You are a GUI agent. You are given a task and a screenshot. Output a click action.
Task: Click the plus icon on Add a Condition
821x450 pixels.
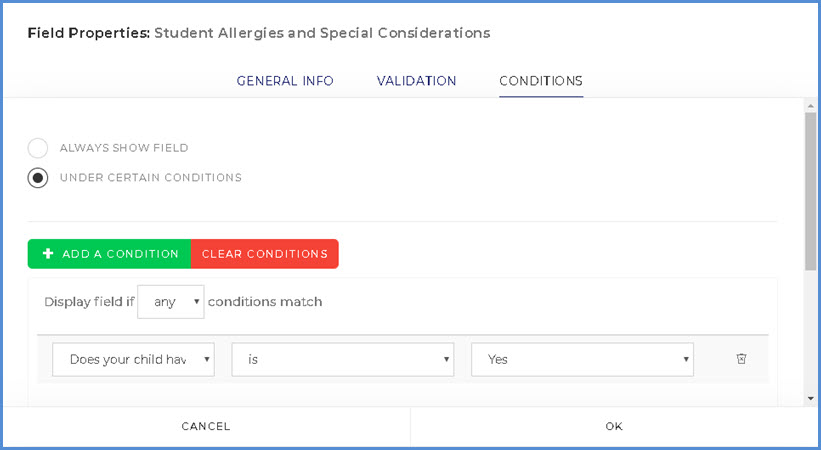coord(48,254)
